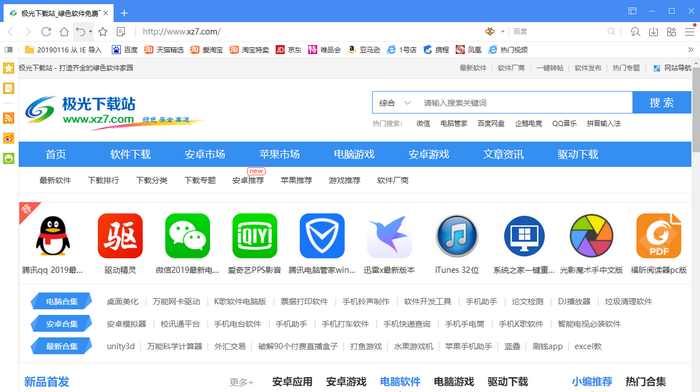The height and width of the screenshot is (392, 700).
Task: Toggle the bookmarks sidebar panel icon
Action: [x=8, y=50]
